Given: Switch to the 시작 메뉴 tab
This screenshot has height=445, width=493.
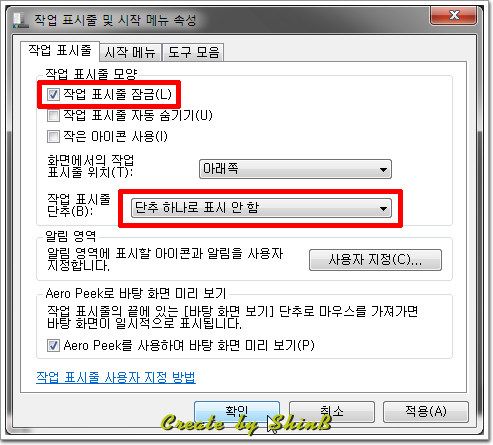Looking at the screenshot, I should pos(130,53).
